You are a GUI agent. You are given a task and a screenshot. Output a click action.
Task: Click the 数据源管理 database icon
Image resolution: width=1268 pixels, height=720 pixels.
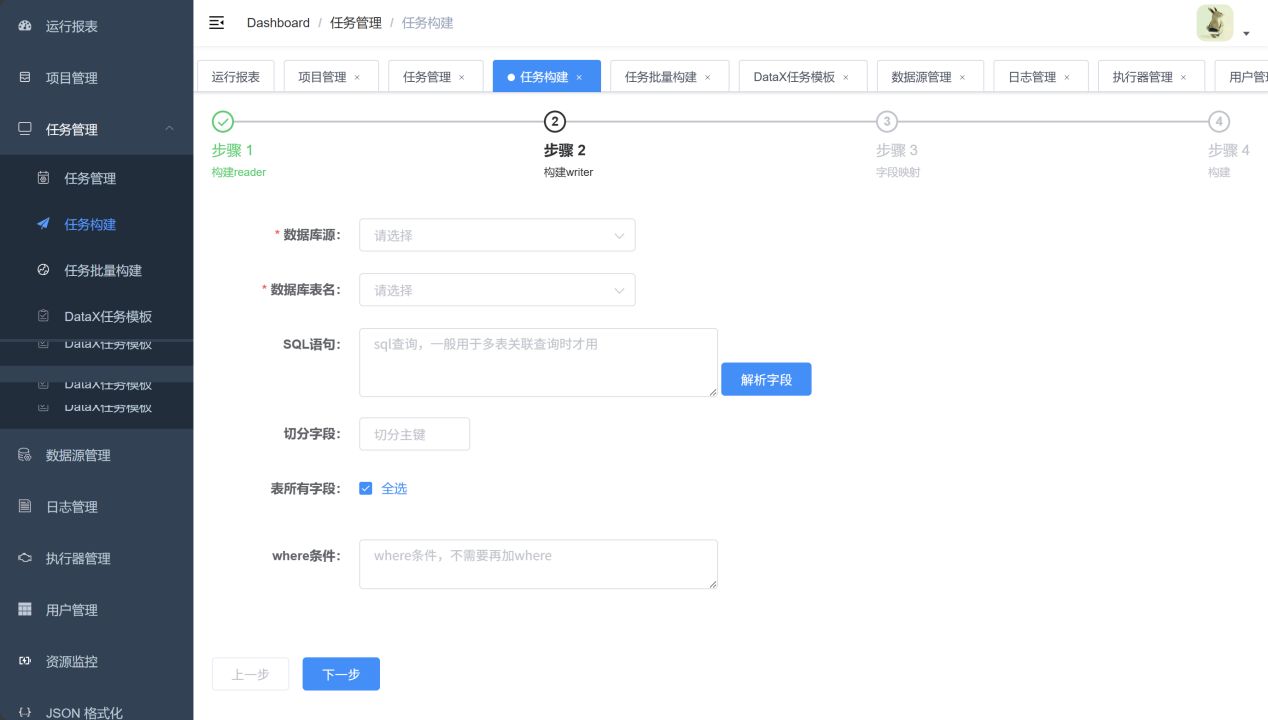[25, 455]
